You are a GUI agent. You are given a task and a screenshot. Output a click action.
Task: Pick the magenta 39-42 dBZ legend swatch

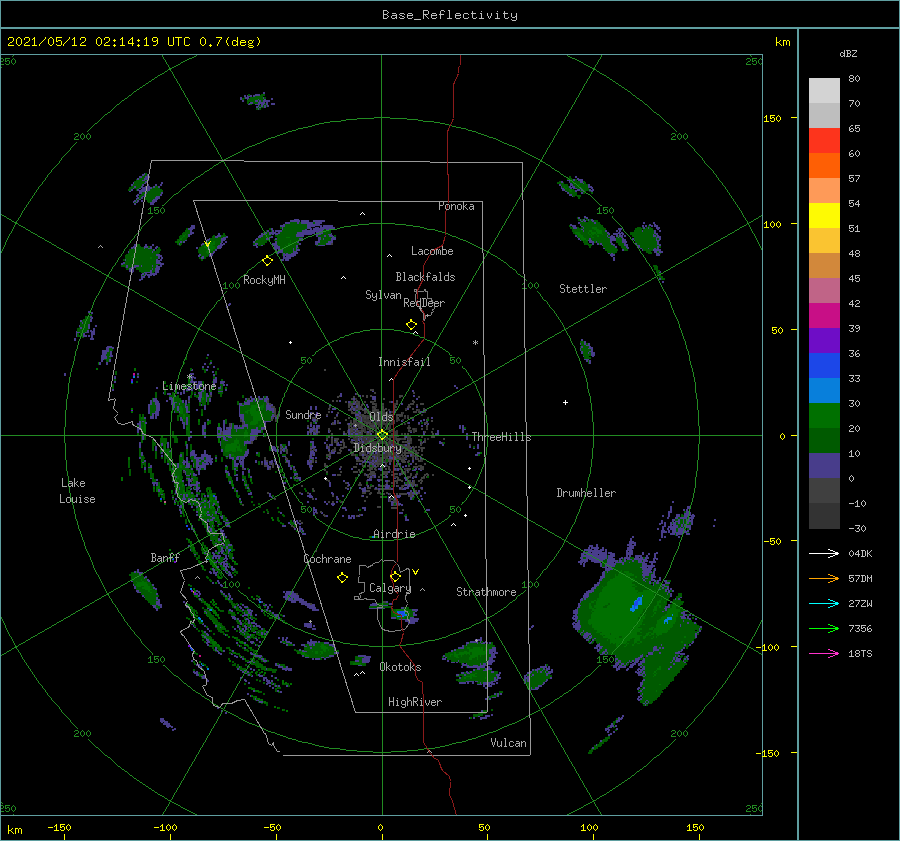tap(824, 316)
